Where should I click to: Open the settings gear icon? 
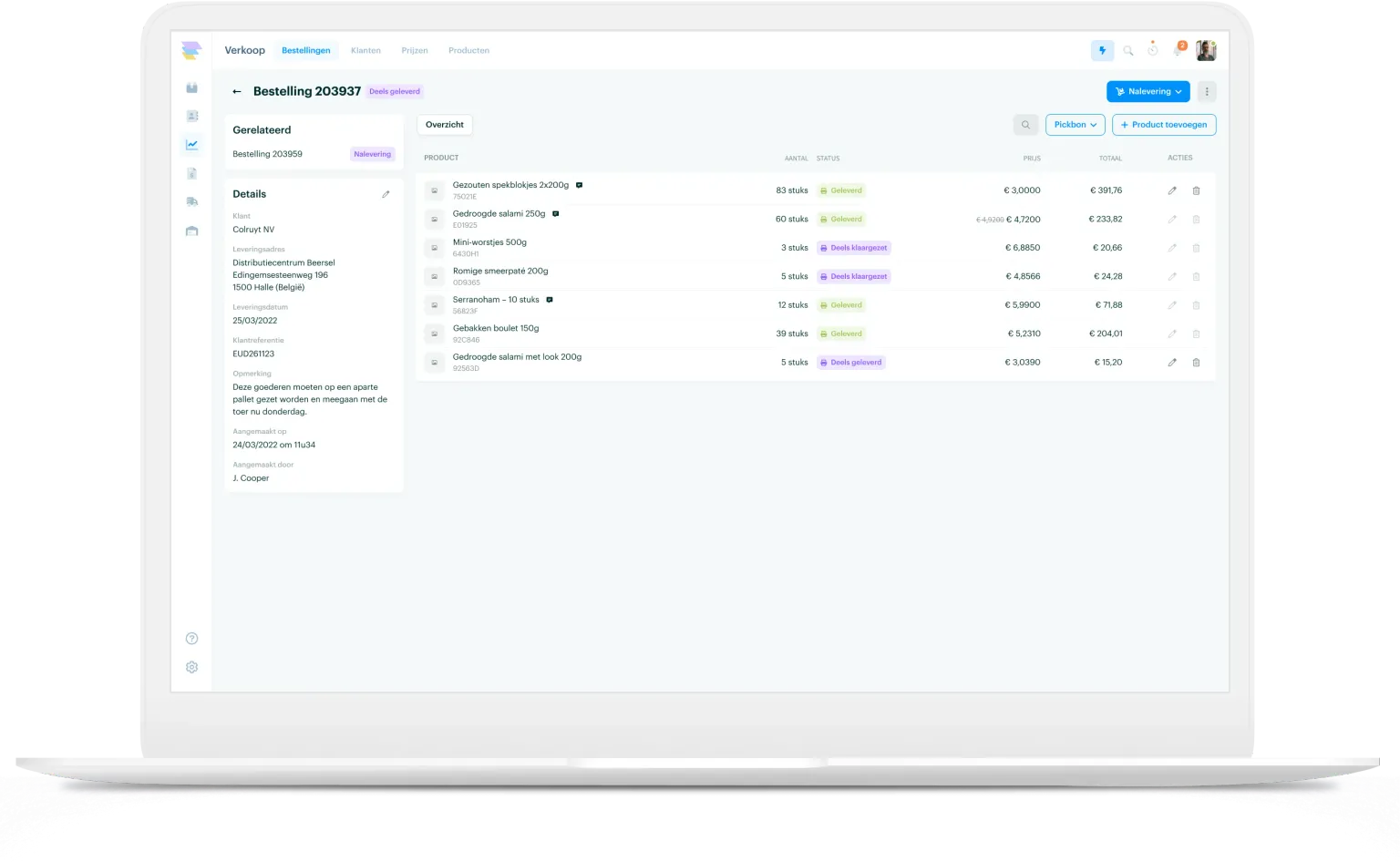coord(191,667)
